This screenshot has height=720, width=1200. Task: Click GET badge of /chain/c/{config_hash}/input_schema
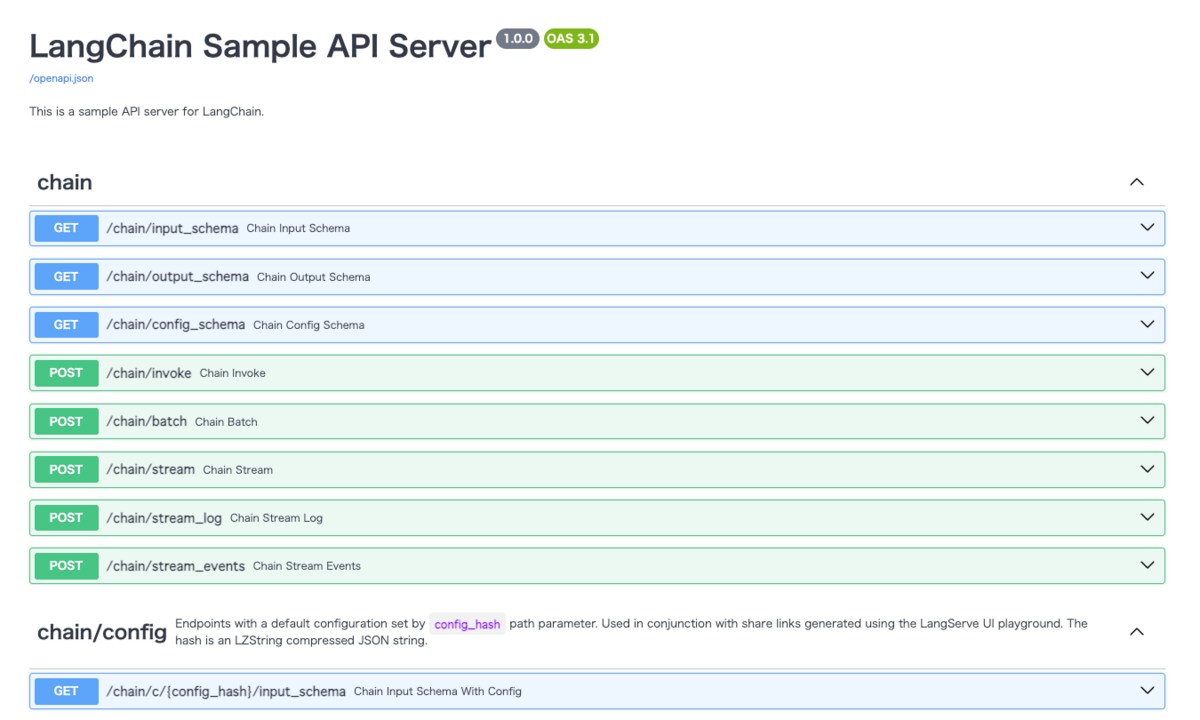pyautogui.click(x=66, y=690)
